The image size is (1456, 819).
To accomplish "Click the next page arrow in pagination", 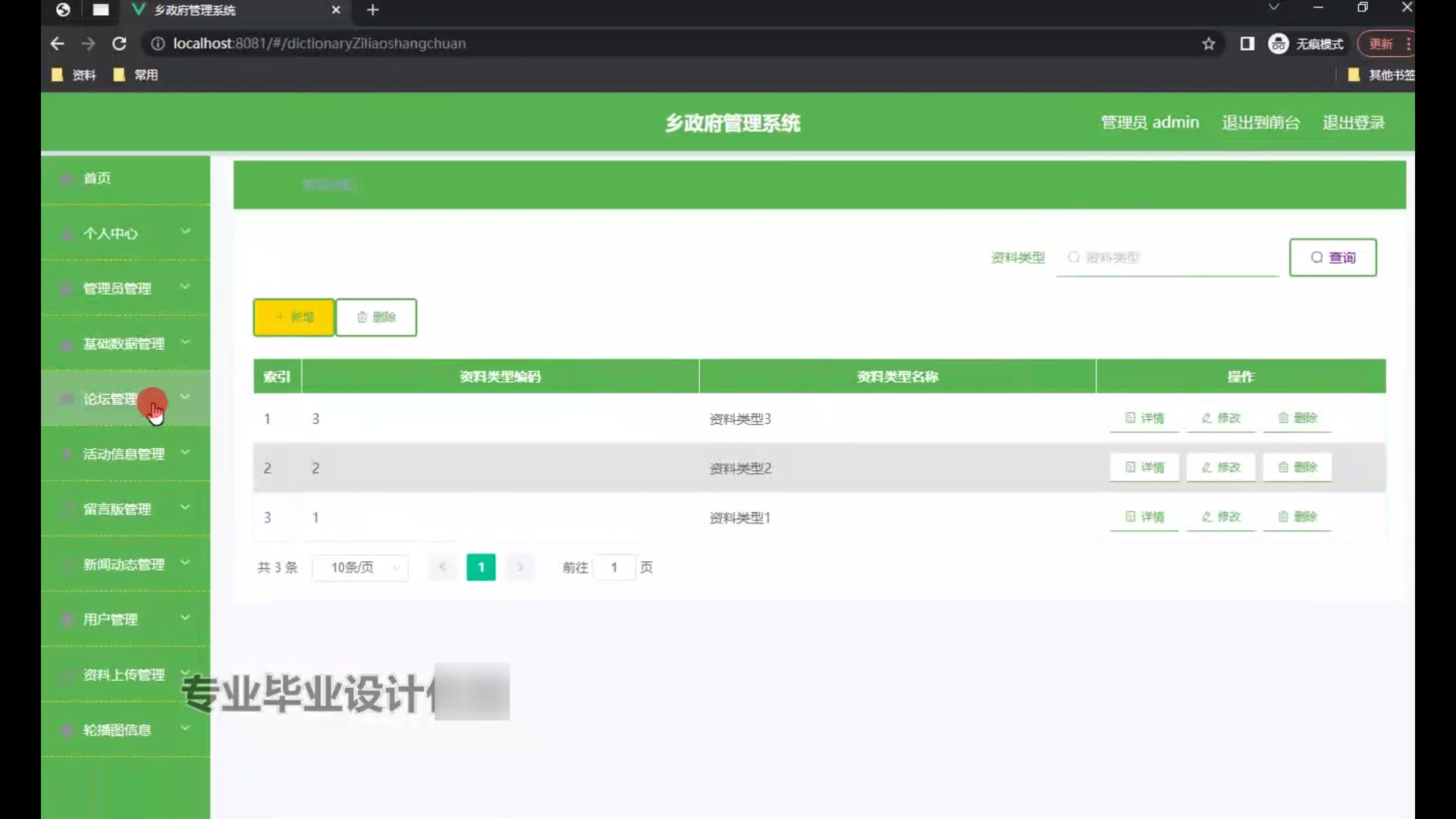I will point(520,566).
